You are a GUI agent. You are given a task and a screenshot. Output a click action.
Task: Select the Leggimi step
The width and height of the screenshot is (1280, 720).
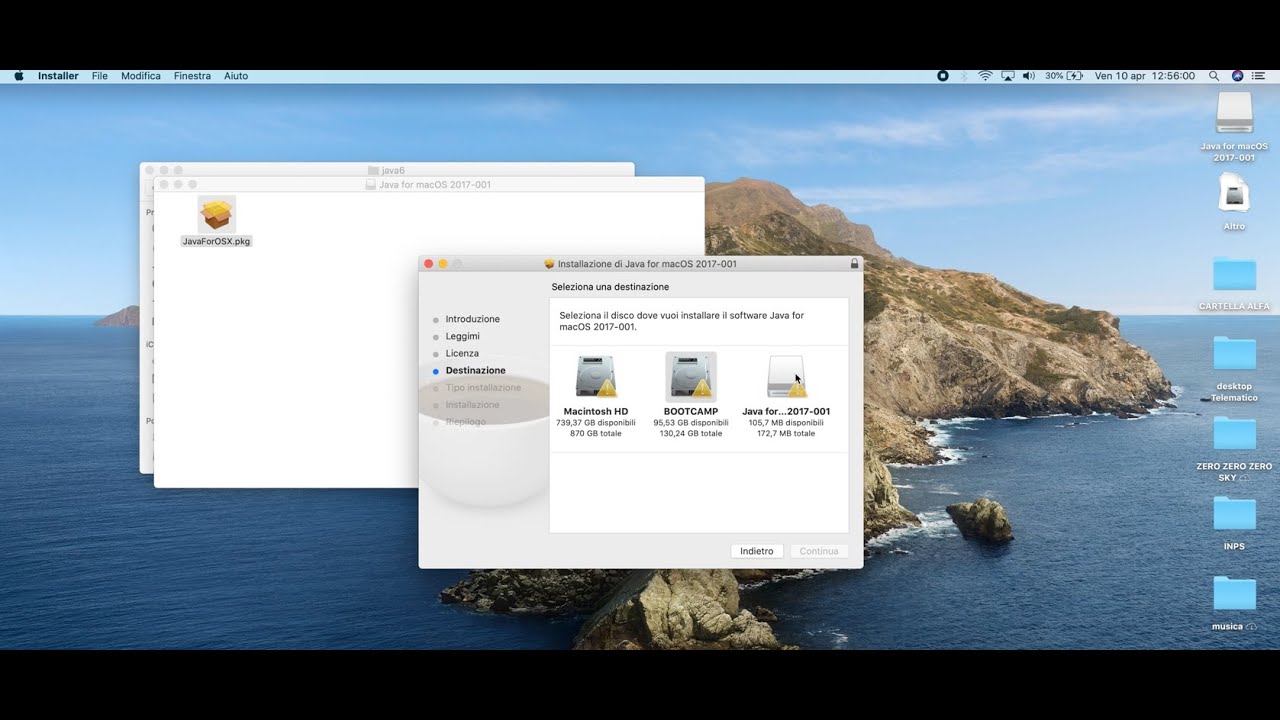(462, 336)
